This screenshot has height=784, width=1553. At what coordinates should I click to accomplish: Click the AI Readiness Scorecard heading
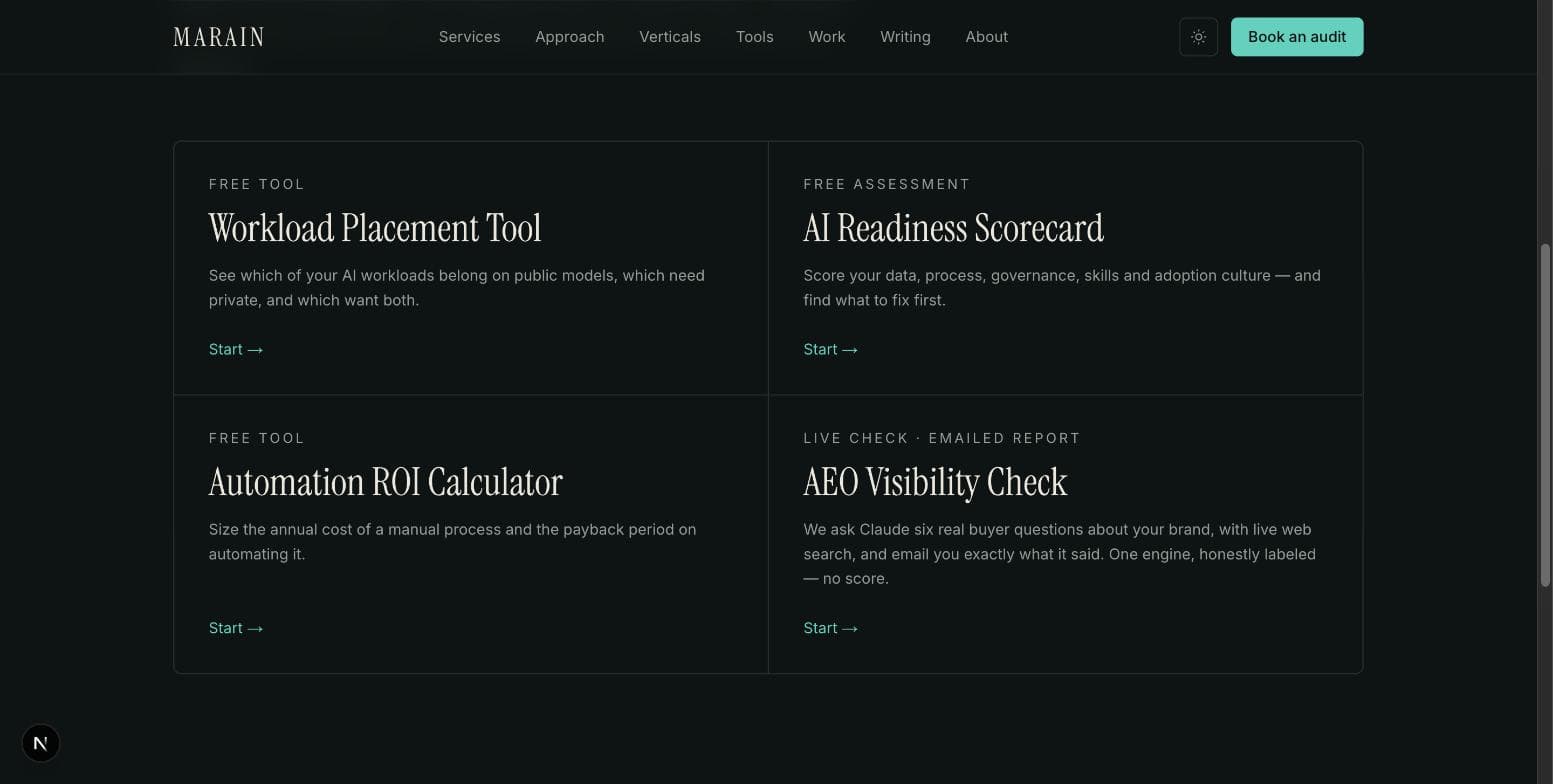[x=953, y=228]
